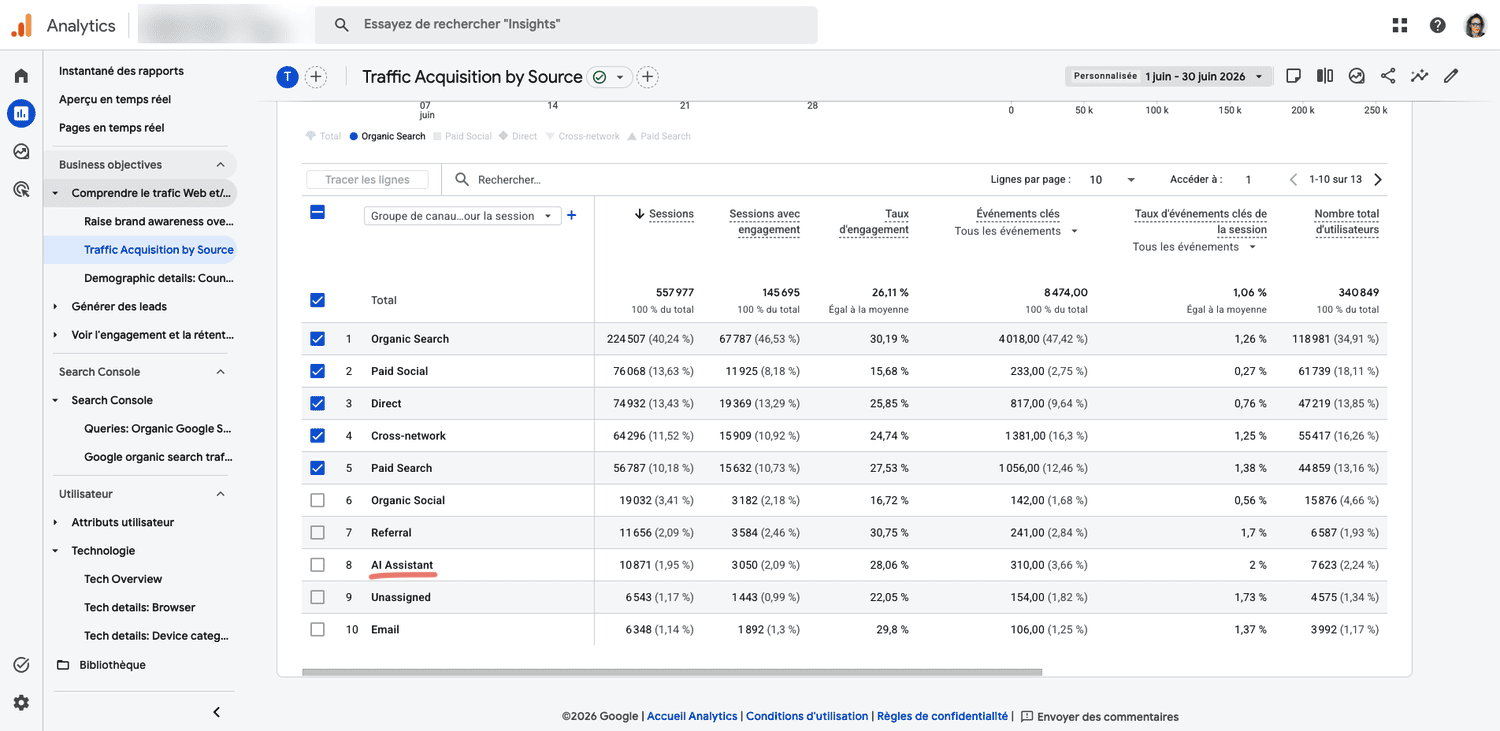Click the compare columns icon
The width and height of the screenshot is (1500, 731).
coord(1325,76)
